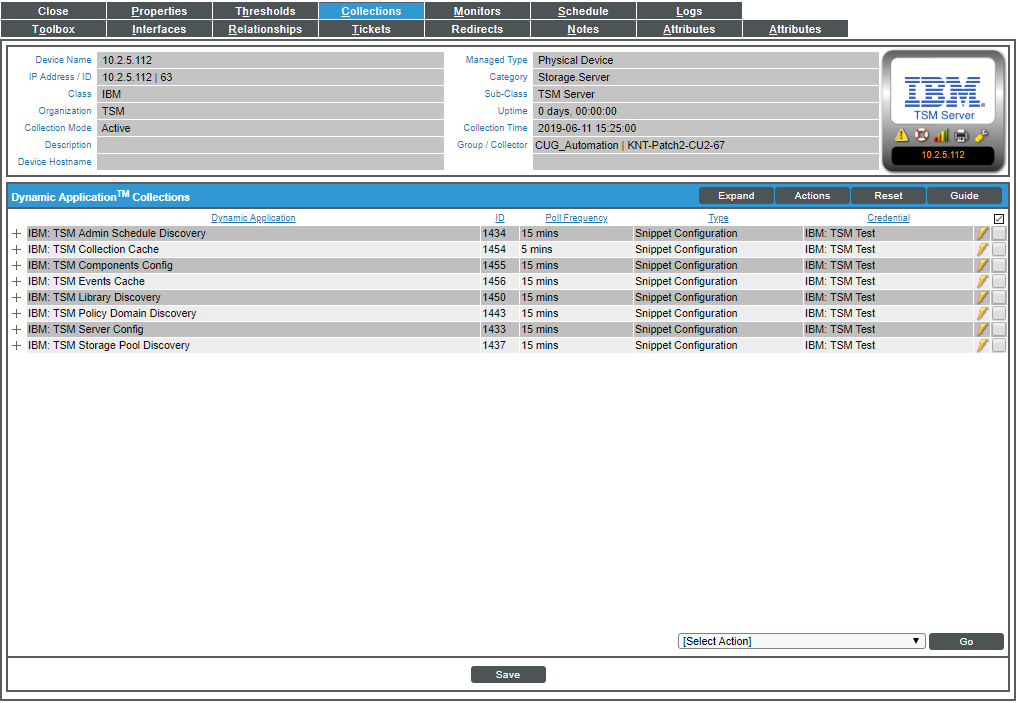The height and width of the screenshot is (703, 1018).
Task: Check the select-all checkbox in the table header
Action: (x=999, y=218)
